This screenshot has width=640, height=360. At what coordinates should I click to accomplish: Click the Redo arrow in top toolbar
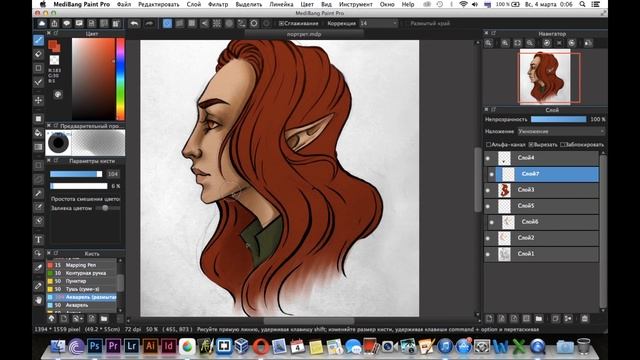[149, 24]
